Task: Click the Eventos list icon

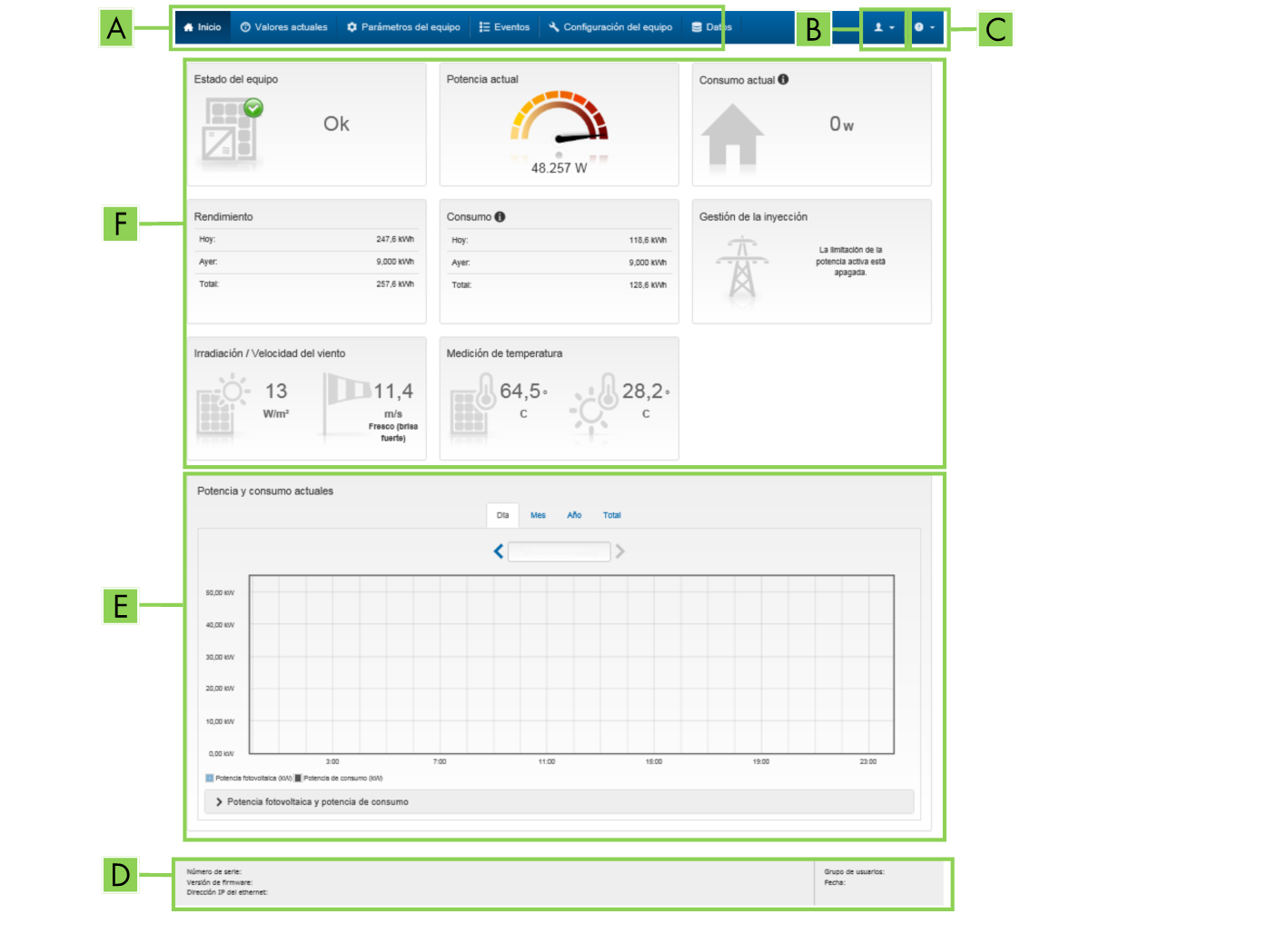Action: tap(485, 27)
